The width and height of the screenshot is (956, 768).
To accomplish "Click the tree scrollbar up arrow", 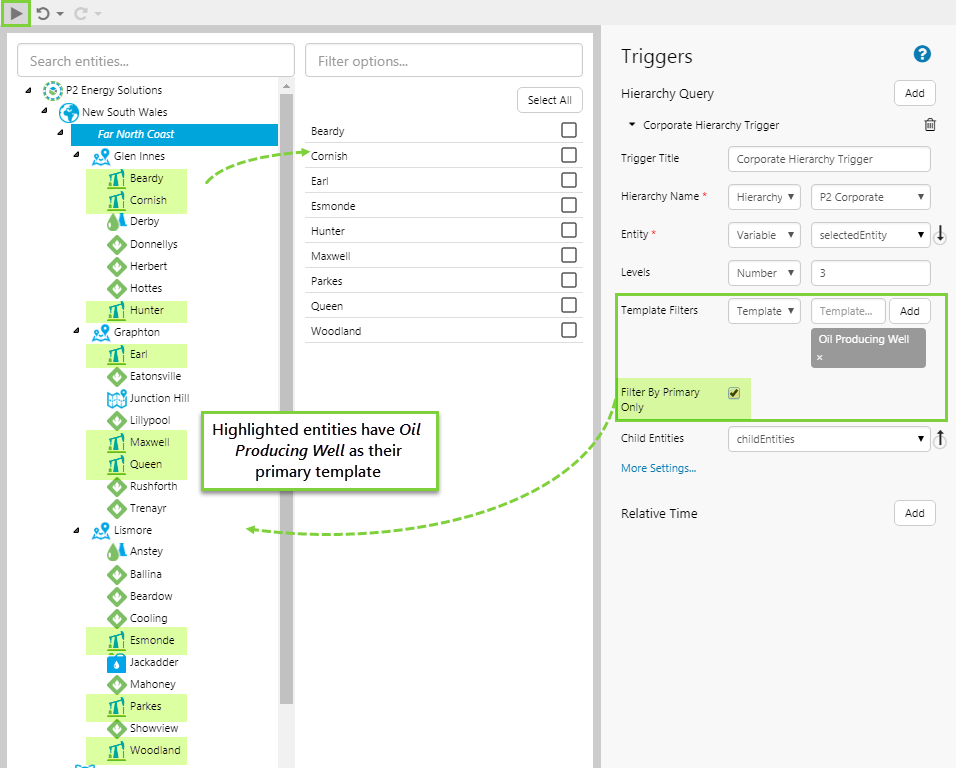I will pyautogui.click(x=286, y=87).
